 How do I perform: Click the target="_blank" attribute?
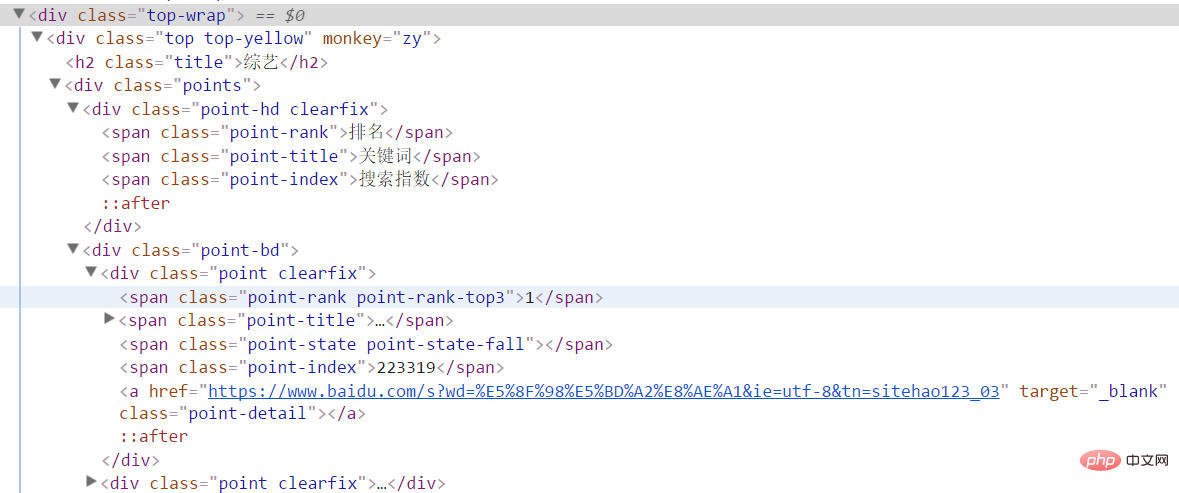click(x=1093, y=392)
